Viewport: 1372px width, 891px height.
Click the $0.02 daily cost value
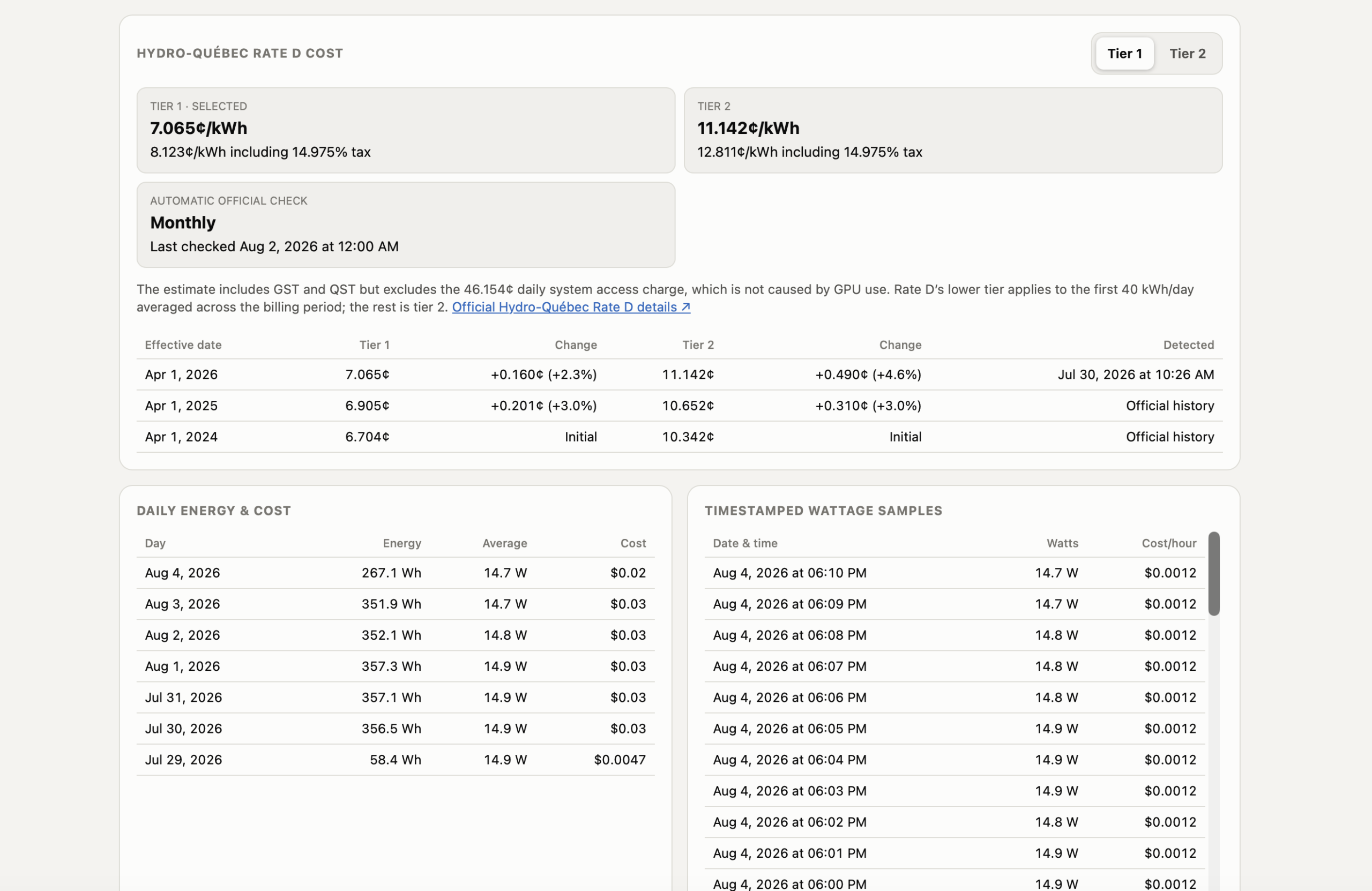click(628, 573)
